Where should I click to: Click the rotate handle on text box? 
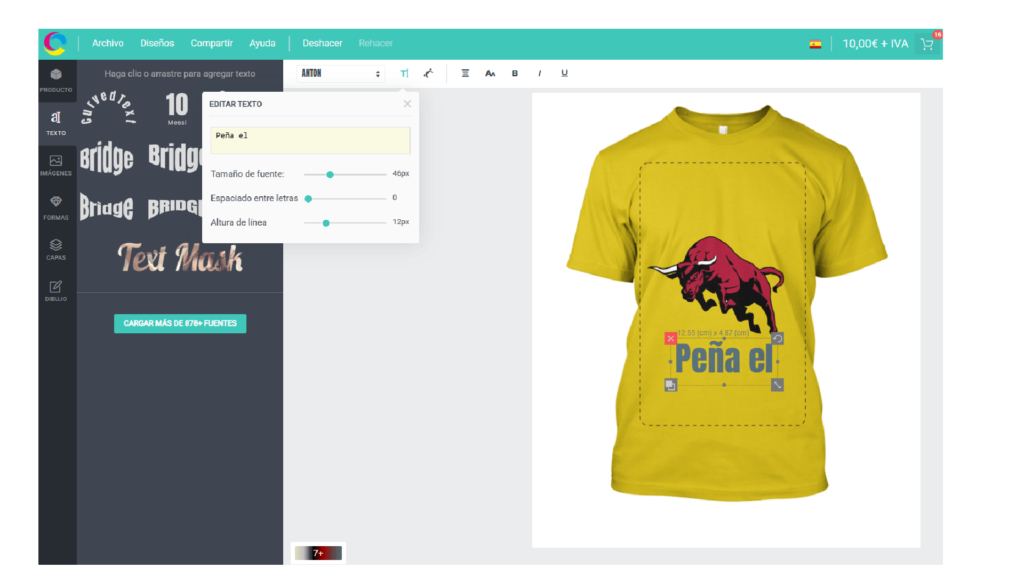(777, 339)
